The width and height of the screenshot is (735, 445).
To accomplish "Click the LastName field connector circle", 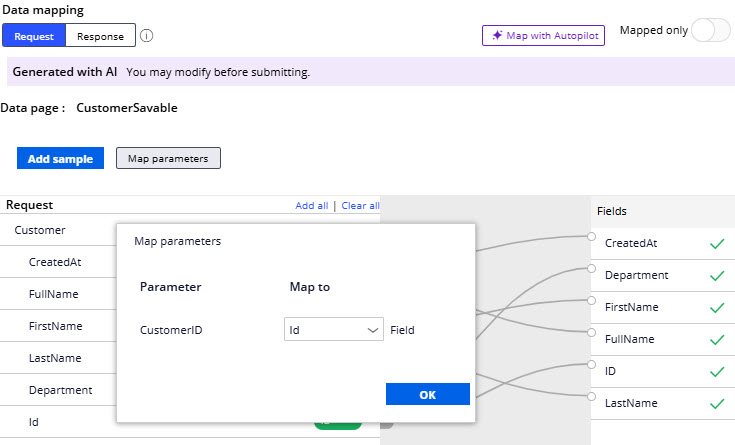I will click(x=592, y=396).
